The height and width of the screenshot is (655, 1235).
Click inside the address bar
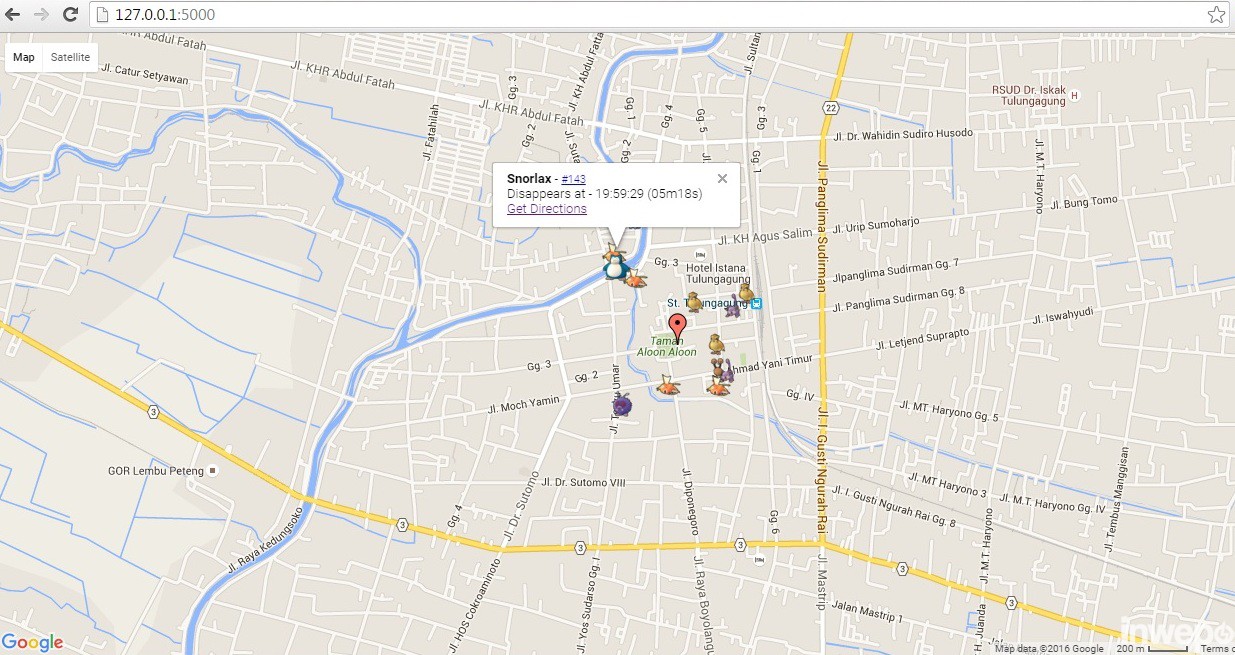coord(300,15)
